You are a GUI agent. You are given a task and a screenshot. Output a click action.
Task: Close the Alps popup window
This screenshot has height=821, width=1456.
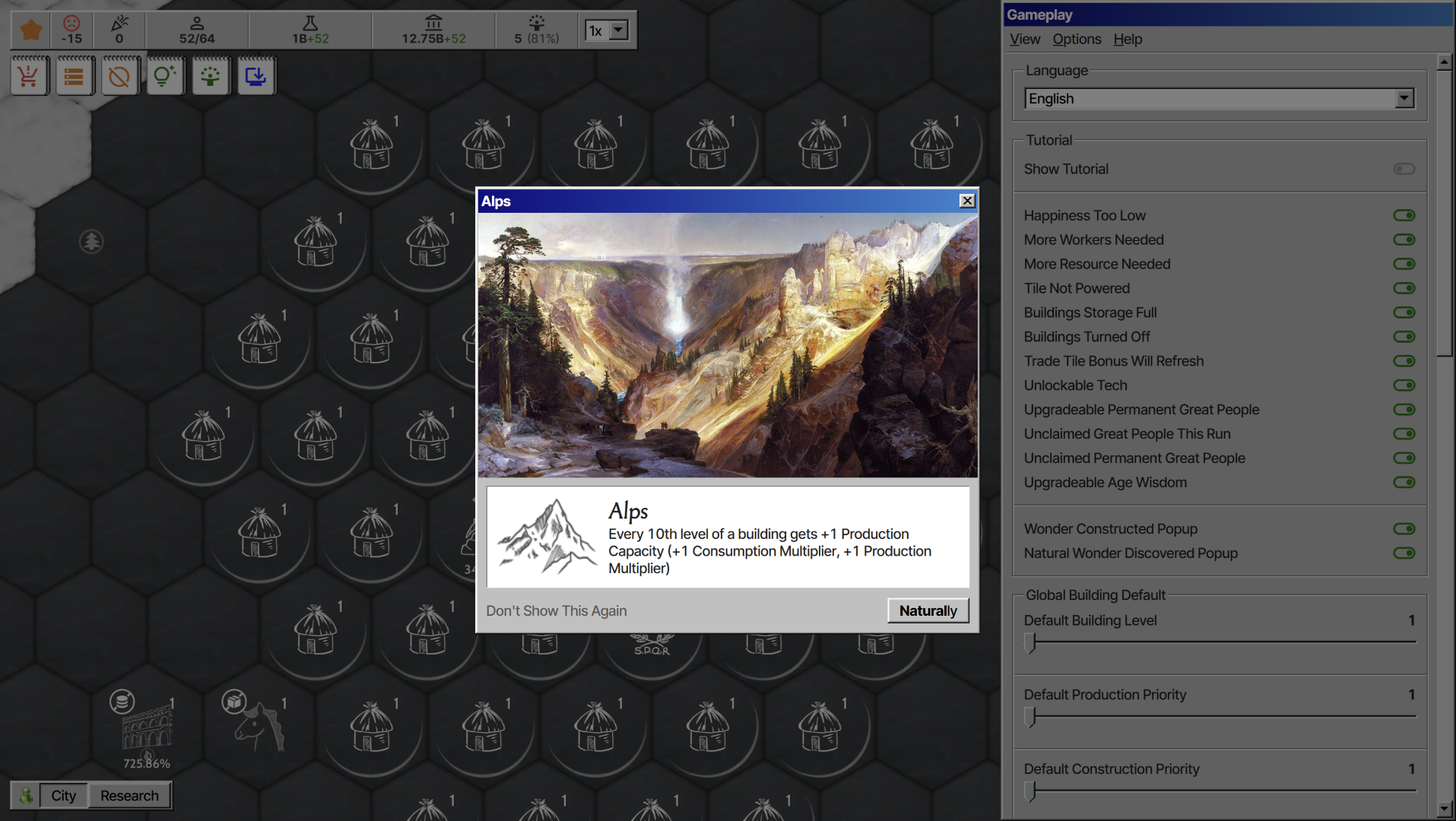tap(966, 201)
